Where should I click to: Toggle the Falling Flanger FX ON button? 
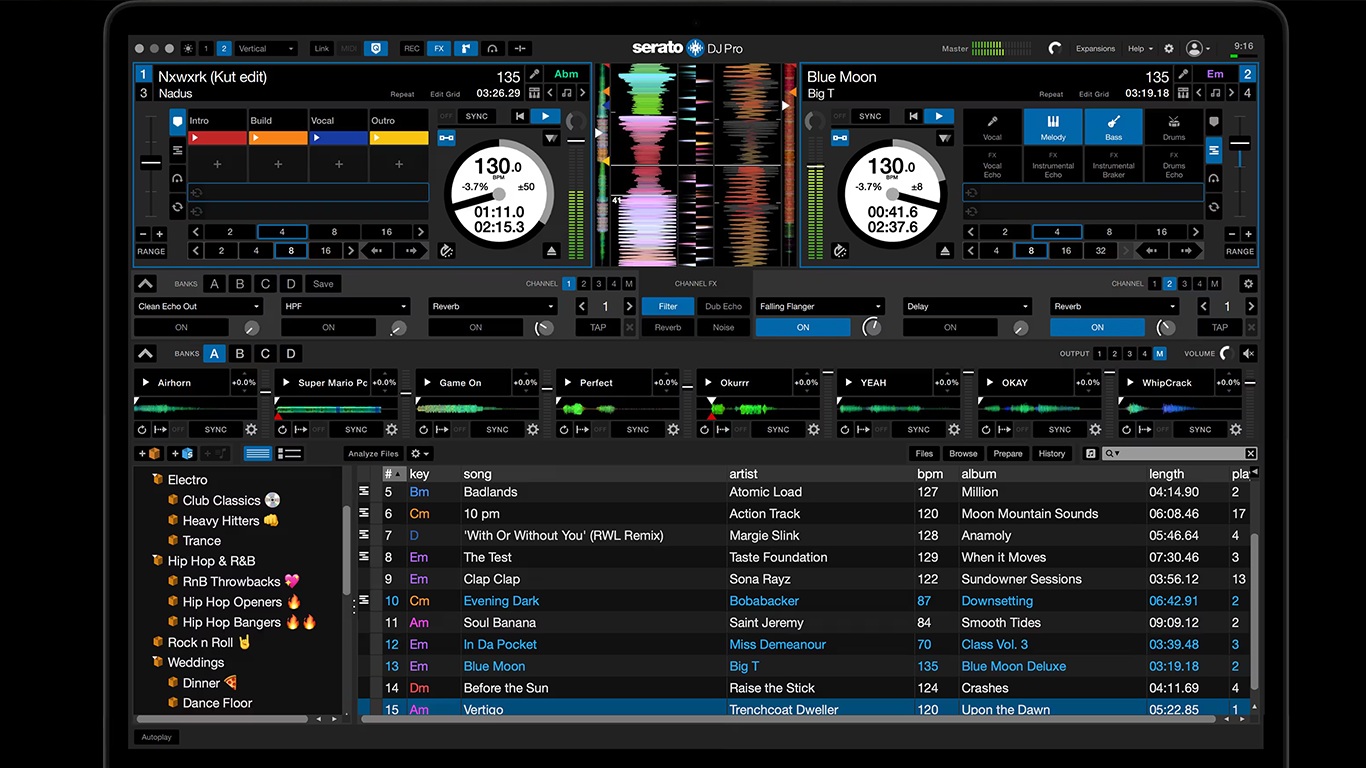[803, 327]
